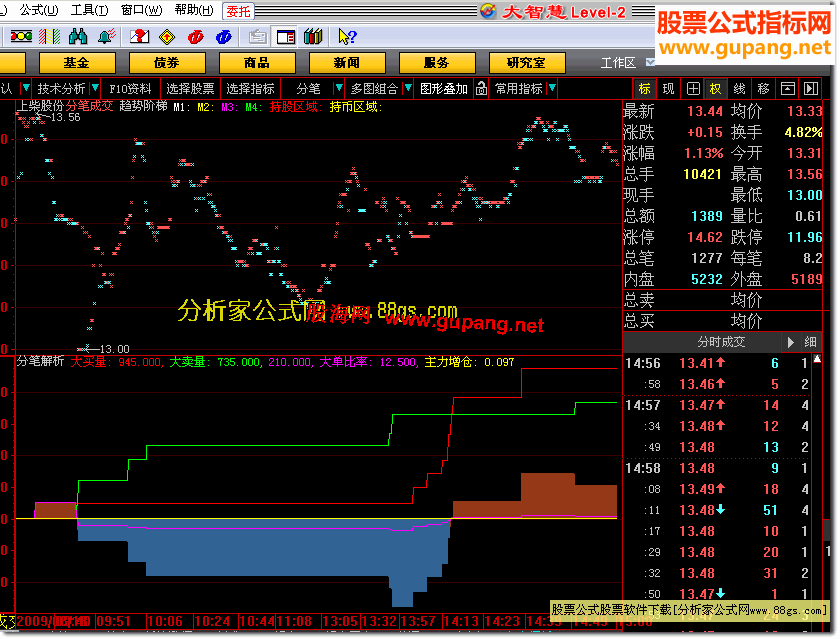Click the 多图组合 button
The height and width of the screenshot is (639, 840).
pos(374,88)
